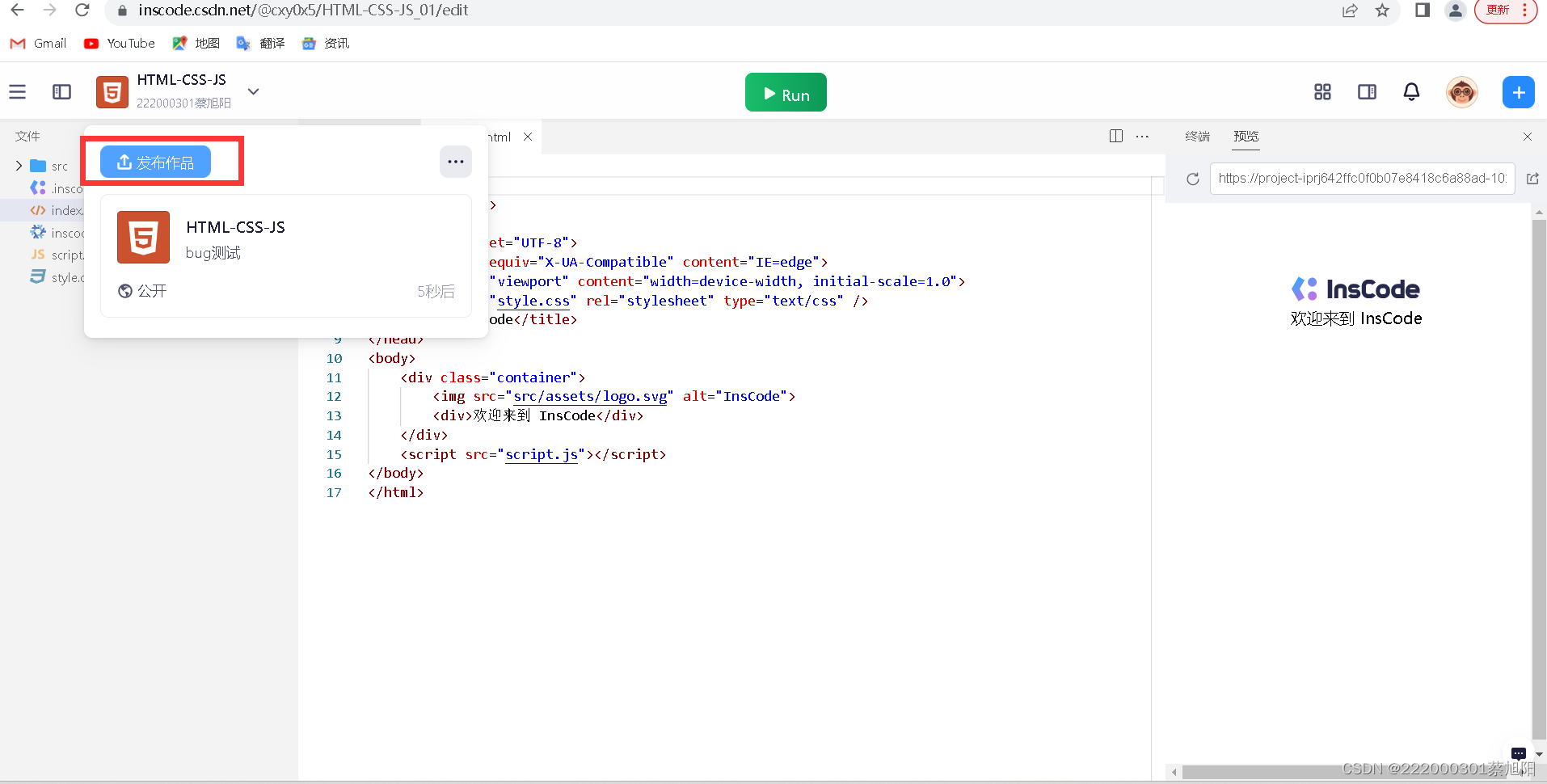Click the blue plus create button
The width and height of the screenshot is (1547, 784).
1519,92
